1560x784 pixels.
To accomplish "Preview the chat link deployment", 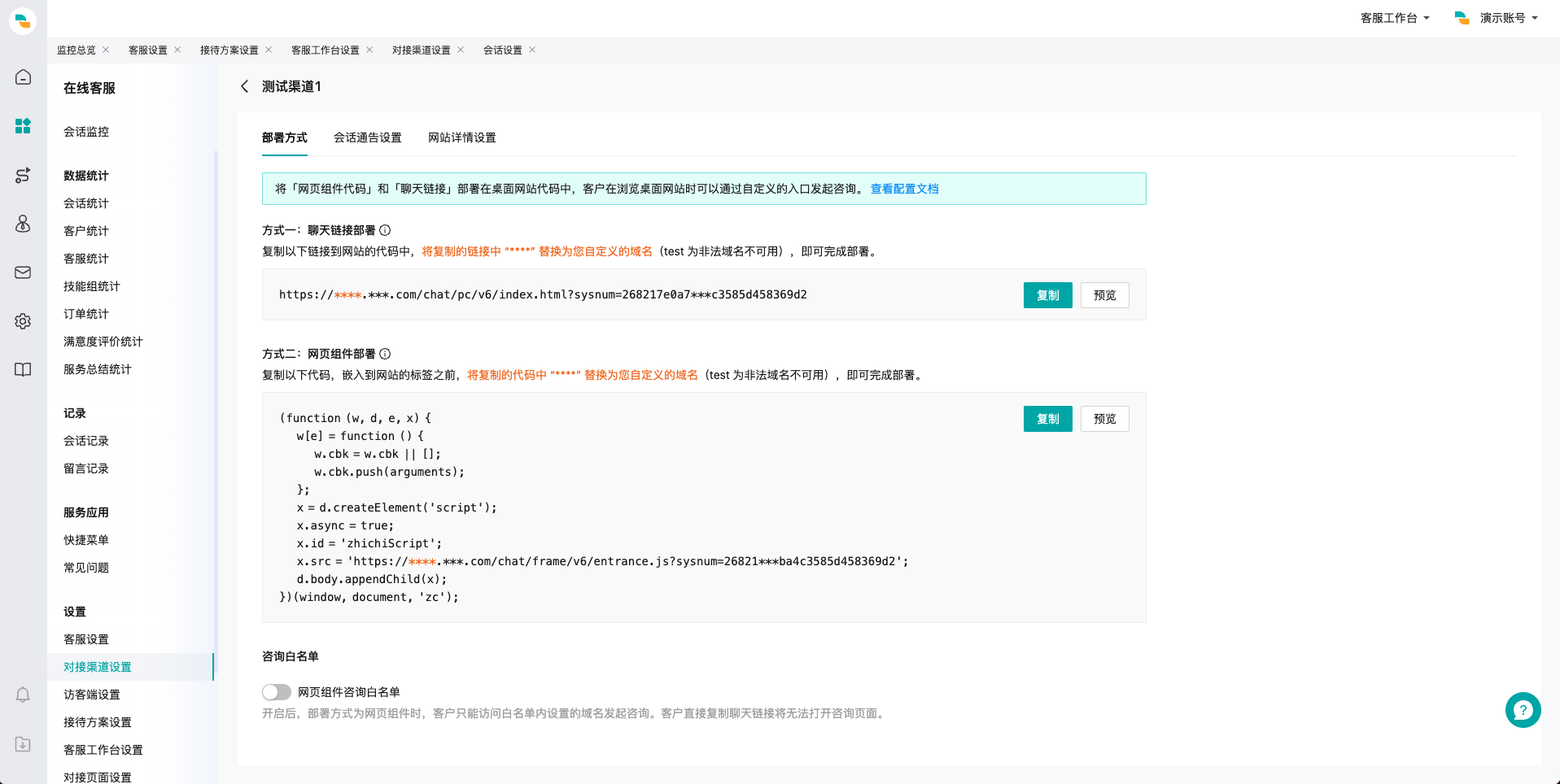I will point(1105,295).
